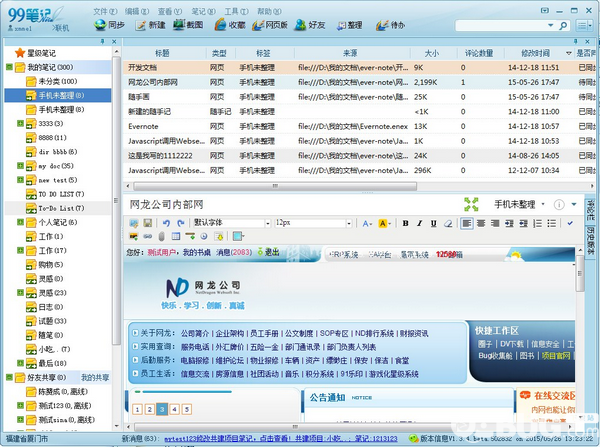The height and width of the screenshot is (447, 600).
Task: Open the 笔记 menu
Action: pyautogui.click(x=203, y=11)
